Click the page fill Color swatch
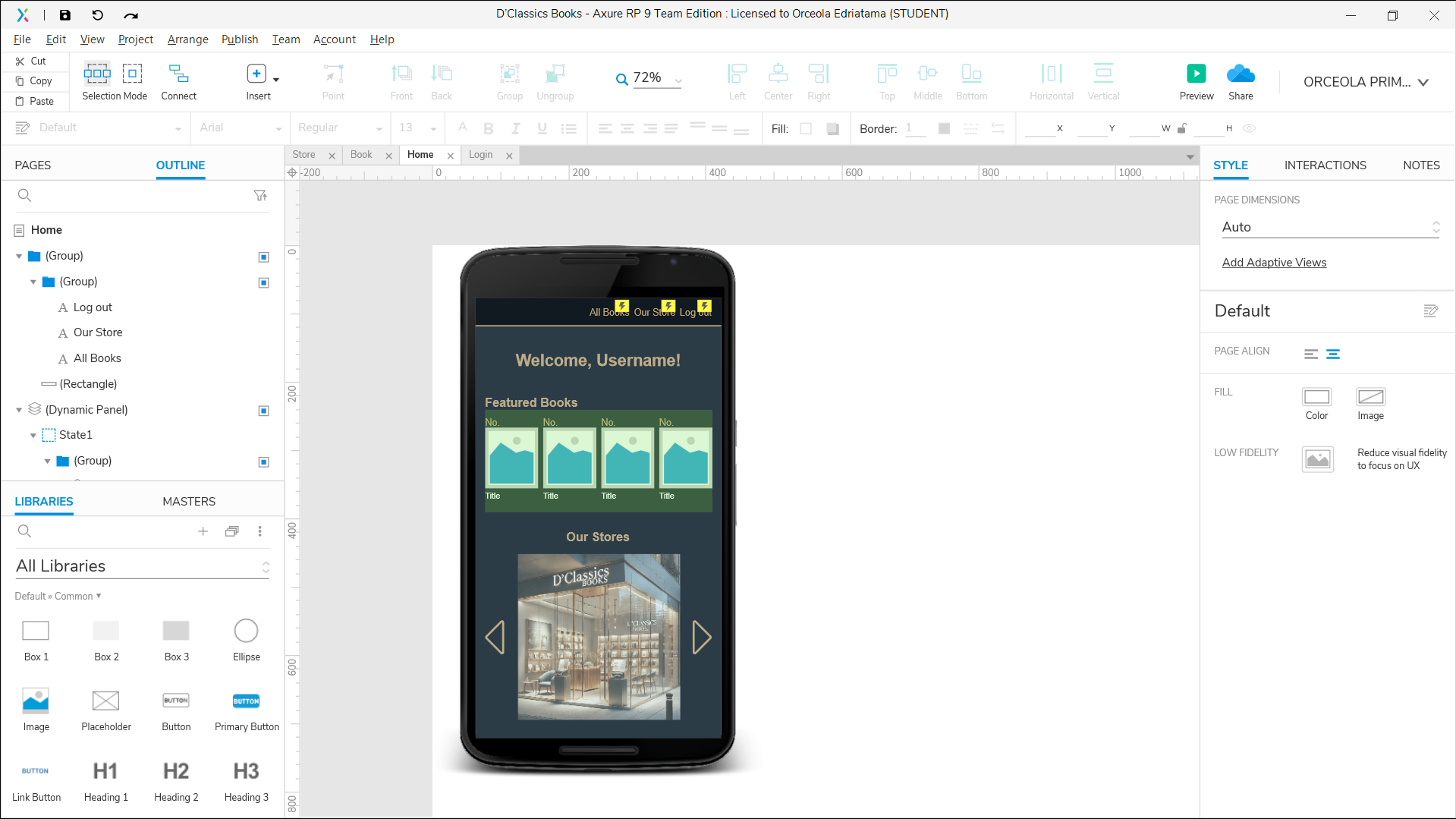Image resolution: width=1456 pixels, height=819 pixels. pyautogui.click(x=1316, y=397)
